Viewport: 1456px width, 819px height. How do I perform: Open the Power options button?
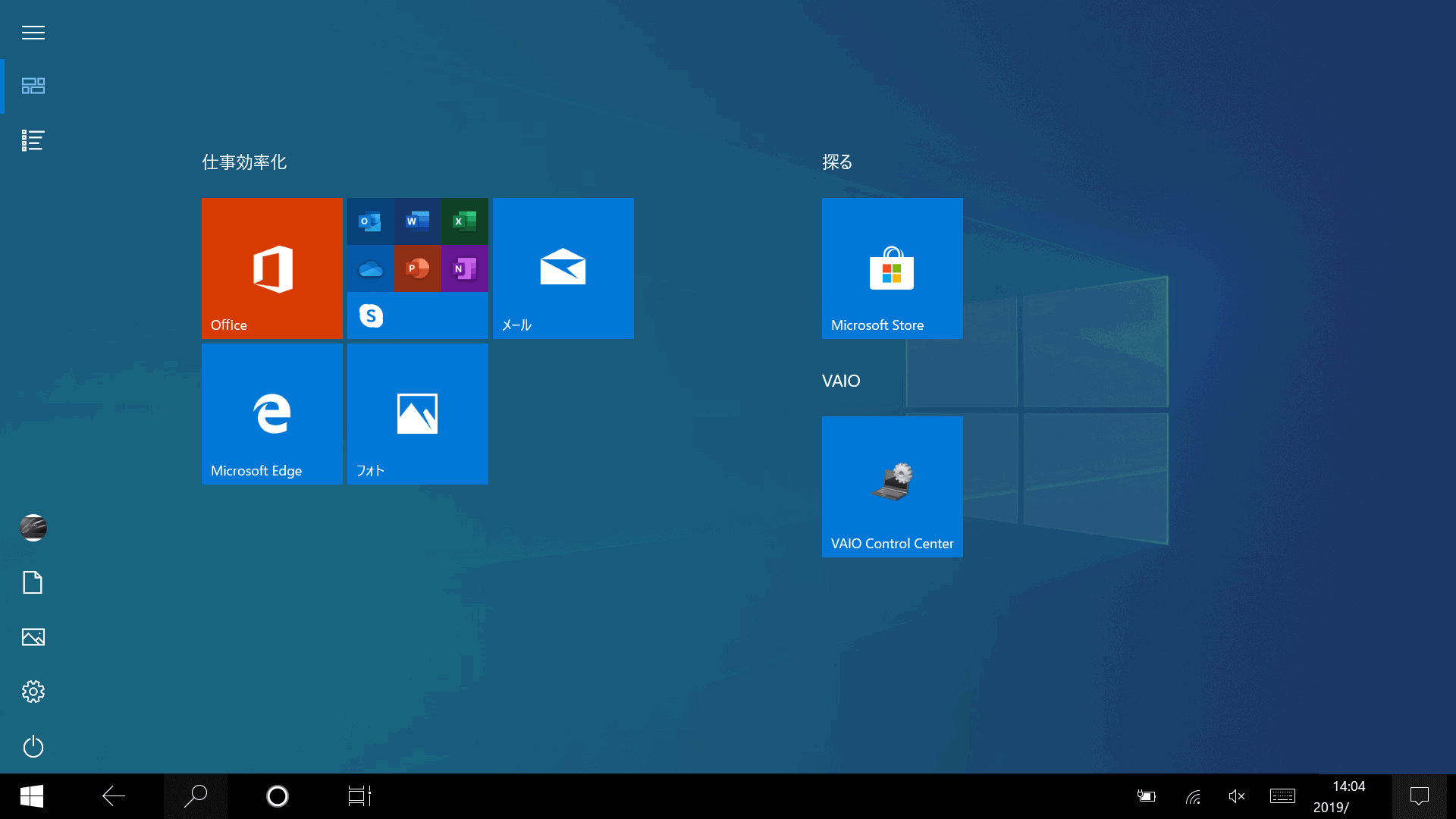click(33, 747)
